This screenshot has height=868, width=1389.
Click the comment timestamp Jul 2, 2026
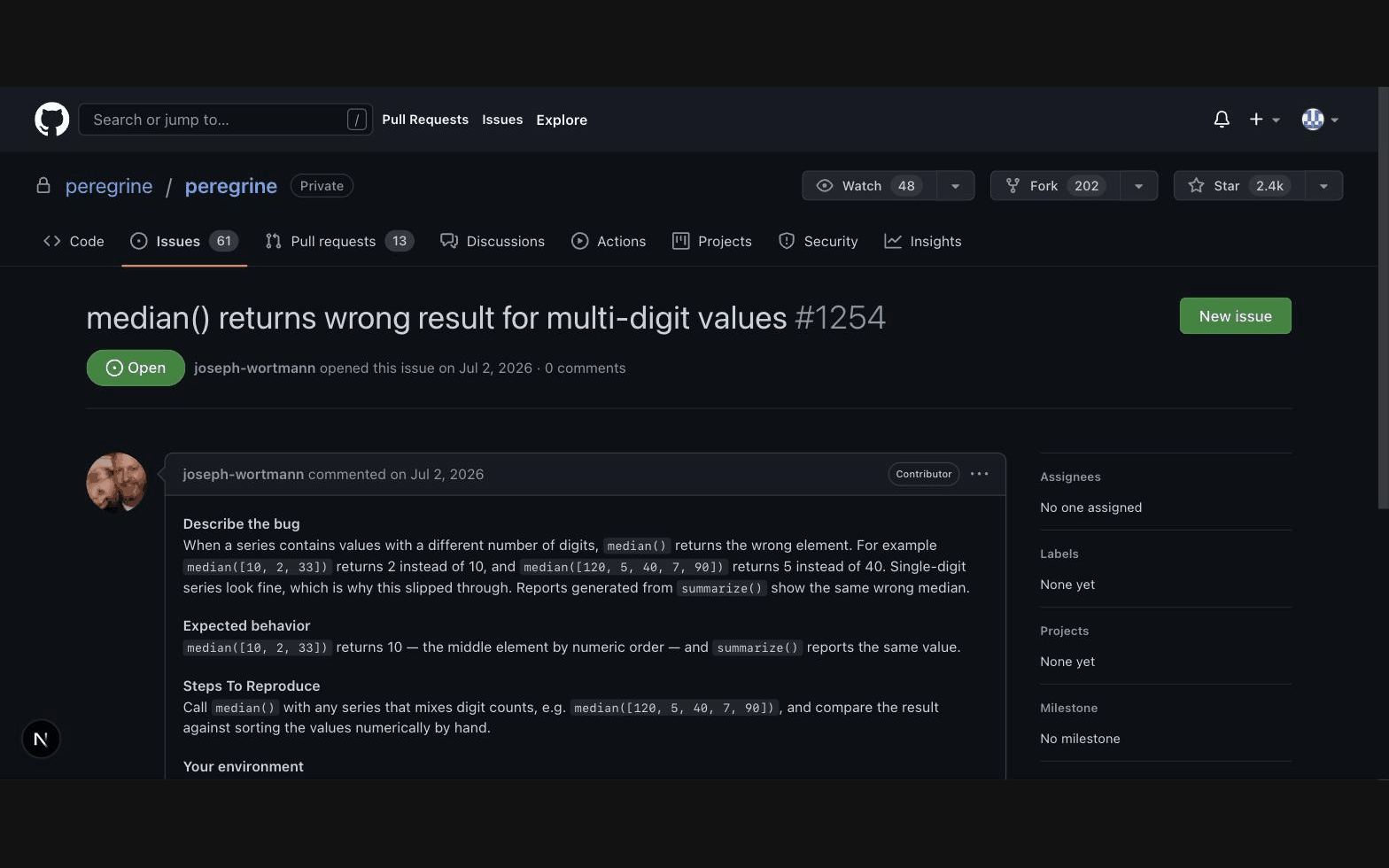pos(446,474)
